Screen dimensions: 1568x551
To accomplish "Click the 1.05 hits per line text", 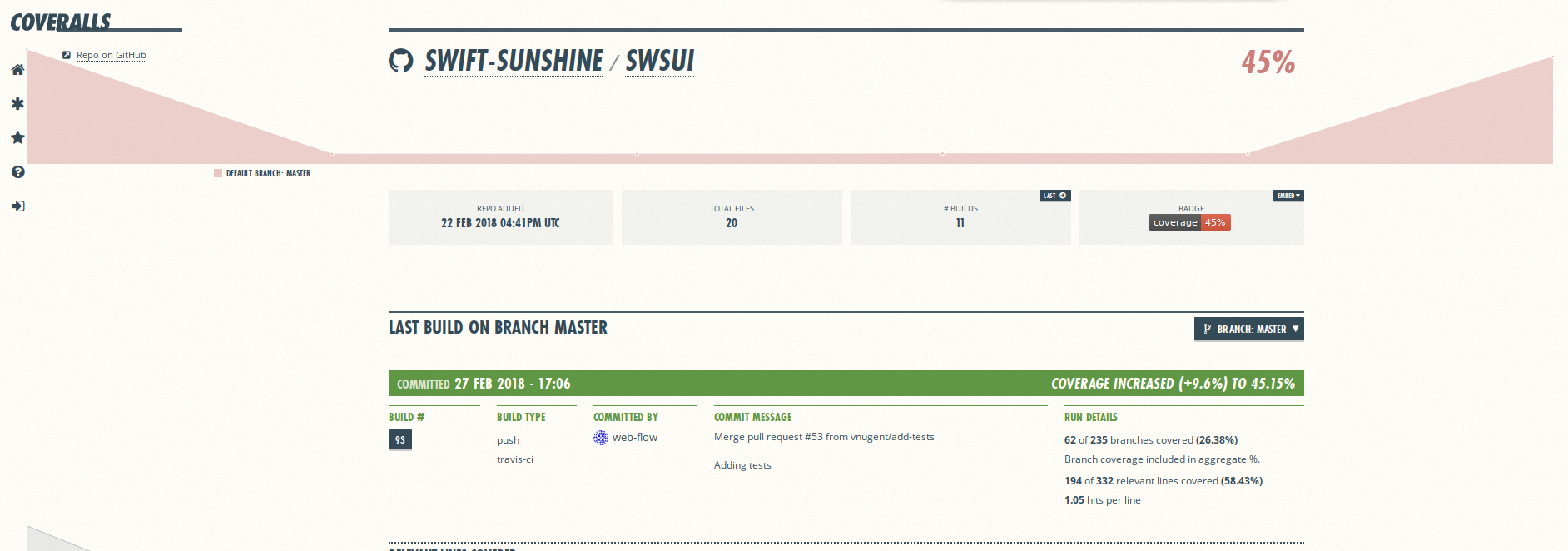I will (x=1103, y=500).
